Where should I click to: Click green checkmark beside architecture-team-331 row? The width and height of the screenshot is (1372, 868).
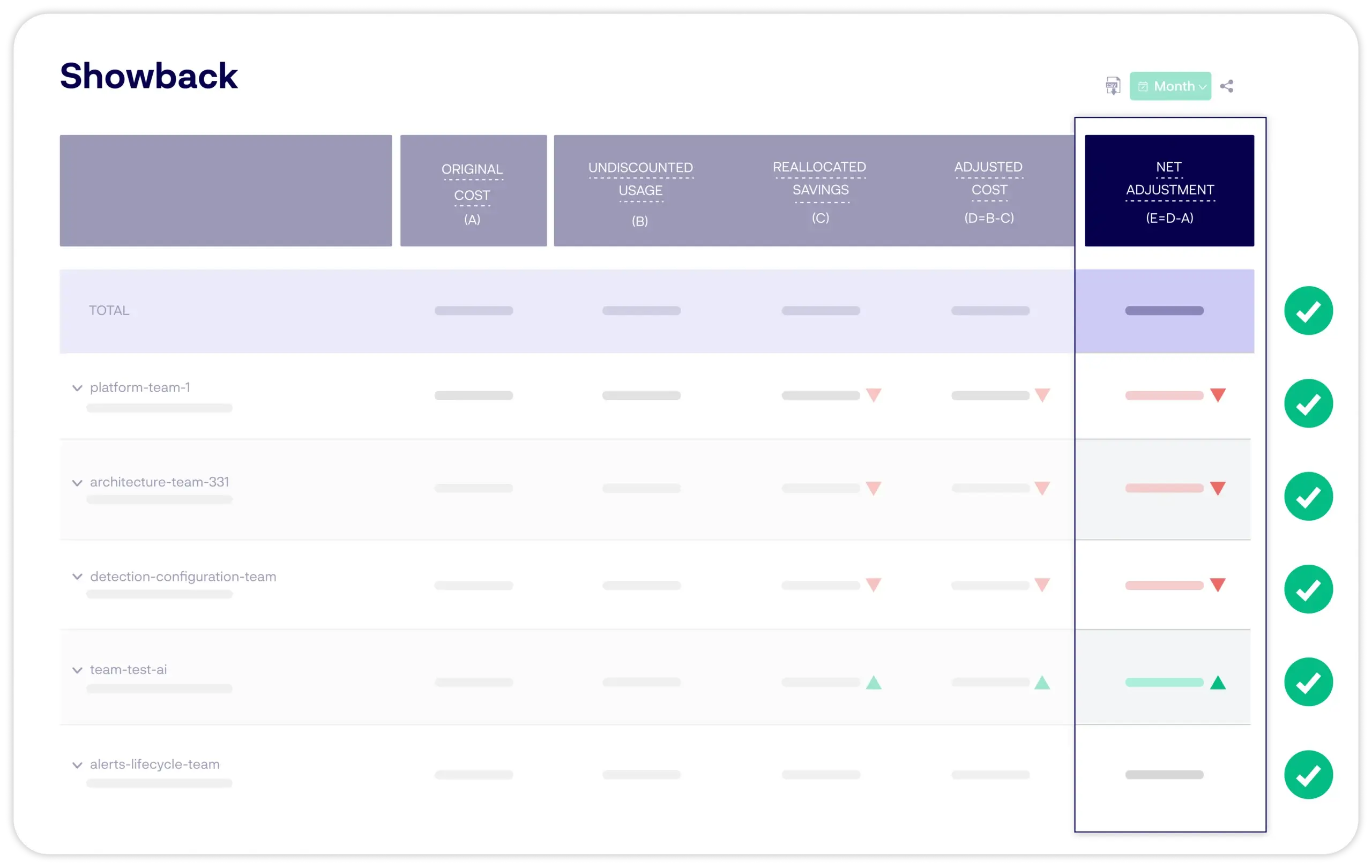[x=1308, y=496]
